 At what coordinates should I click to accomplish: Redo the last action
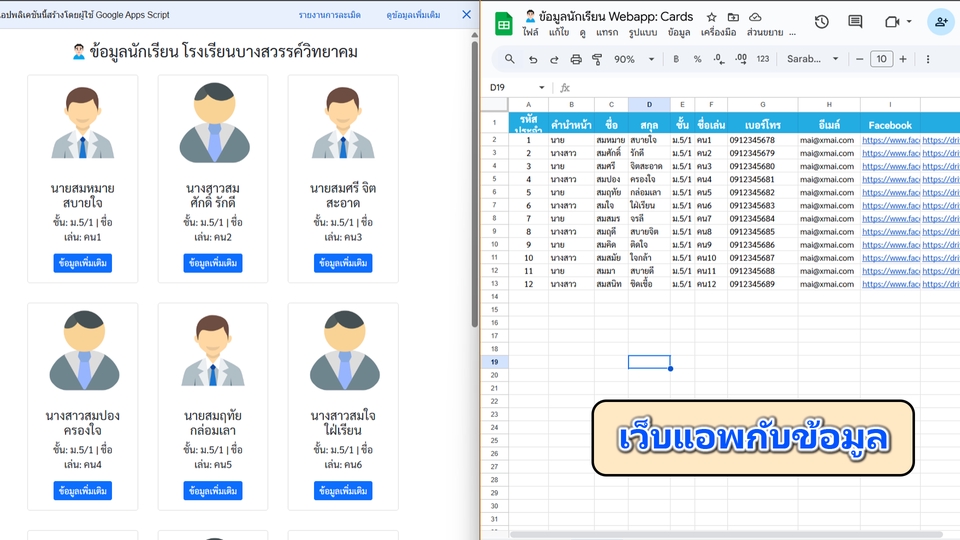[x=554, y=59]
